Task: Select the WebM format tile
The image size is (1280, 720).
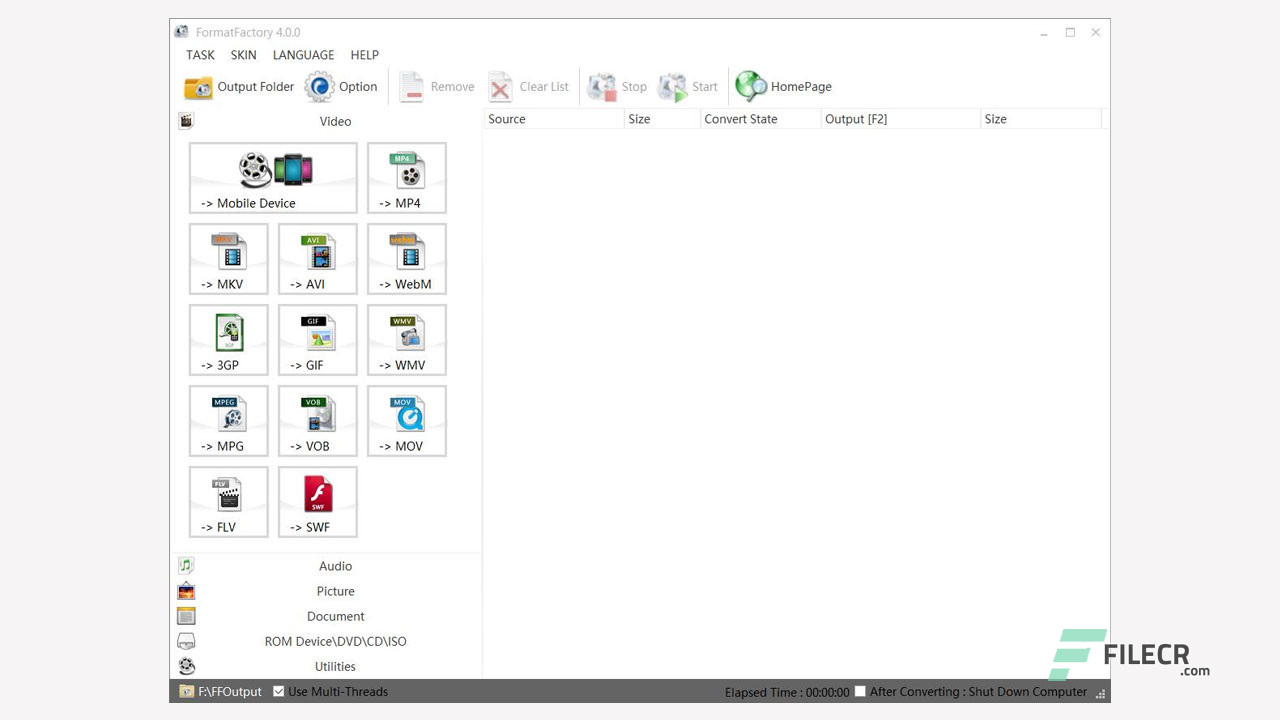Action: (x=407, y=259)
